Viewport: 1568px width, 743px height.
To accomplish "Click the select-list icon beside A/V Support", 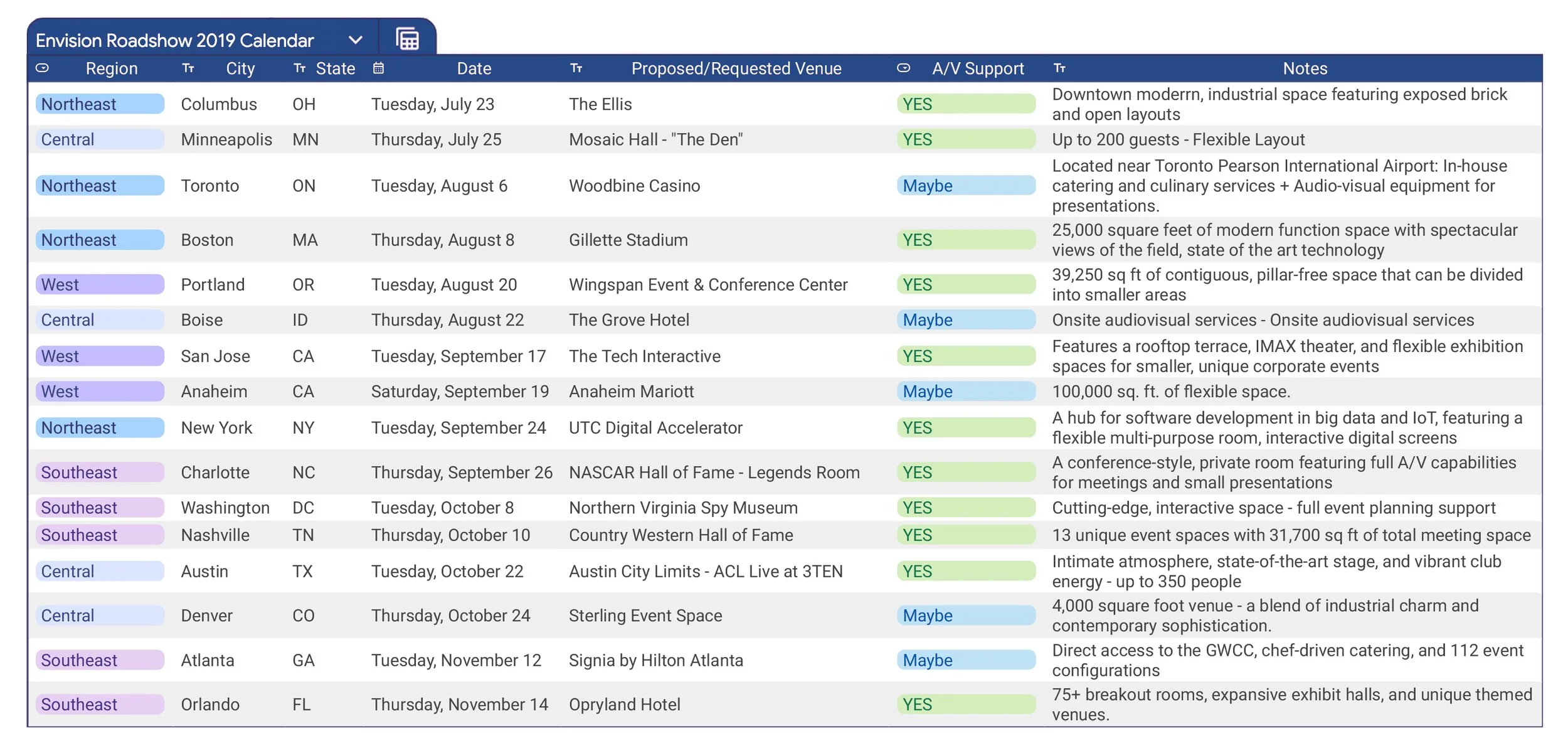I will pyautogui.click(x=903, y=69).
